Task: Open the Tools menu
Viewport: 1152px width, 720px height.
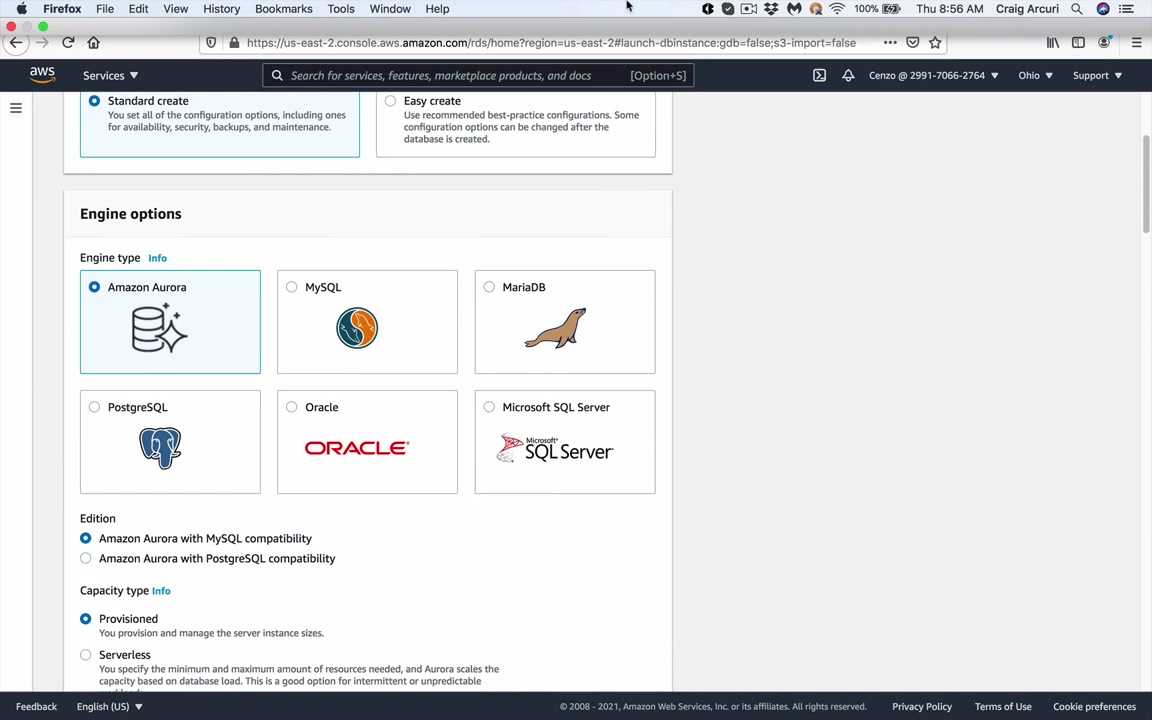Action: point(341,9)
